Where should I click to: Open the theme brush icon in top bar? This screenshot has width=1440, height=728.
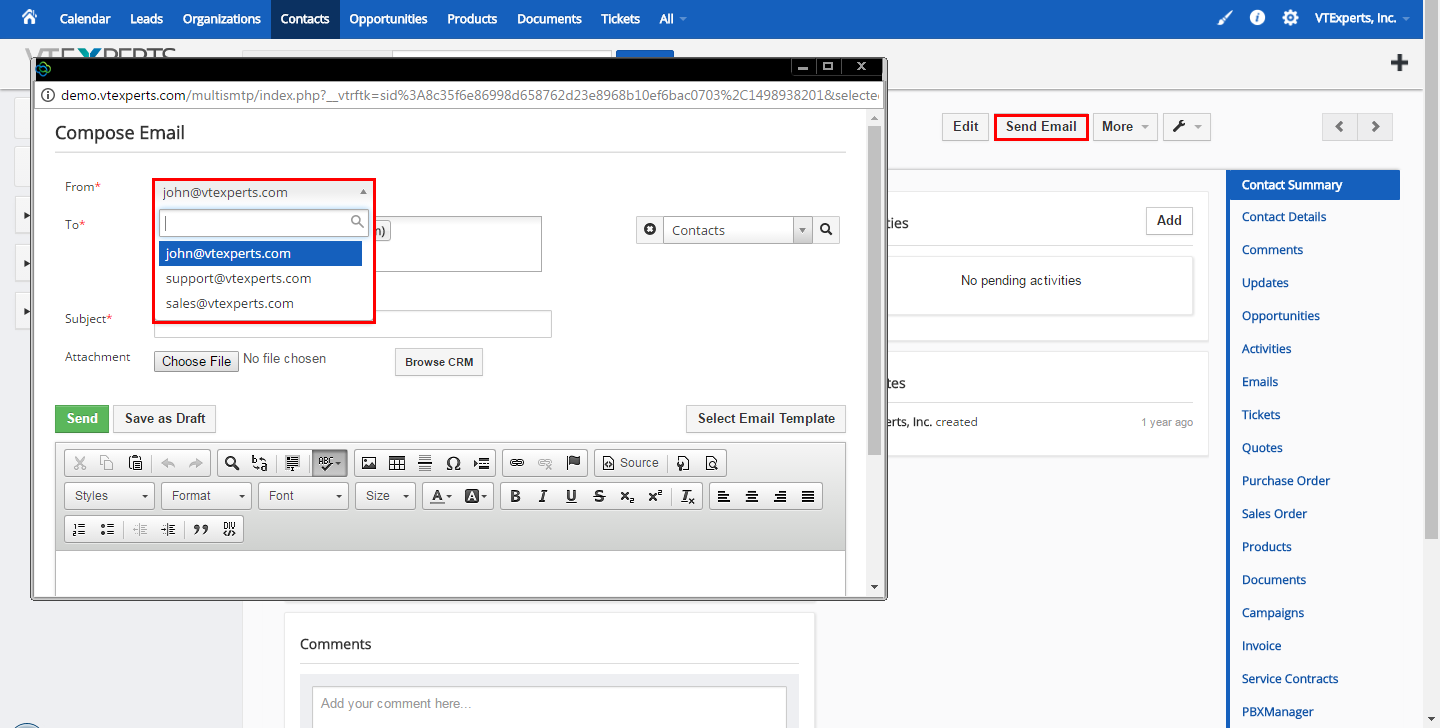tap(1225, 18)
